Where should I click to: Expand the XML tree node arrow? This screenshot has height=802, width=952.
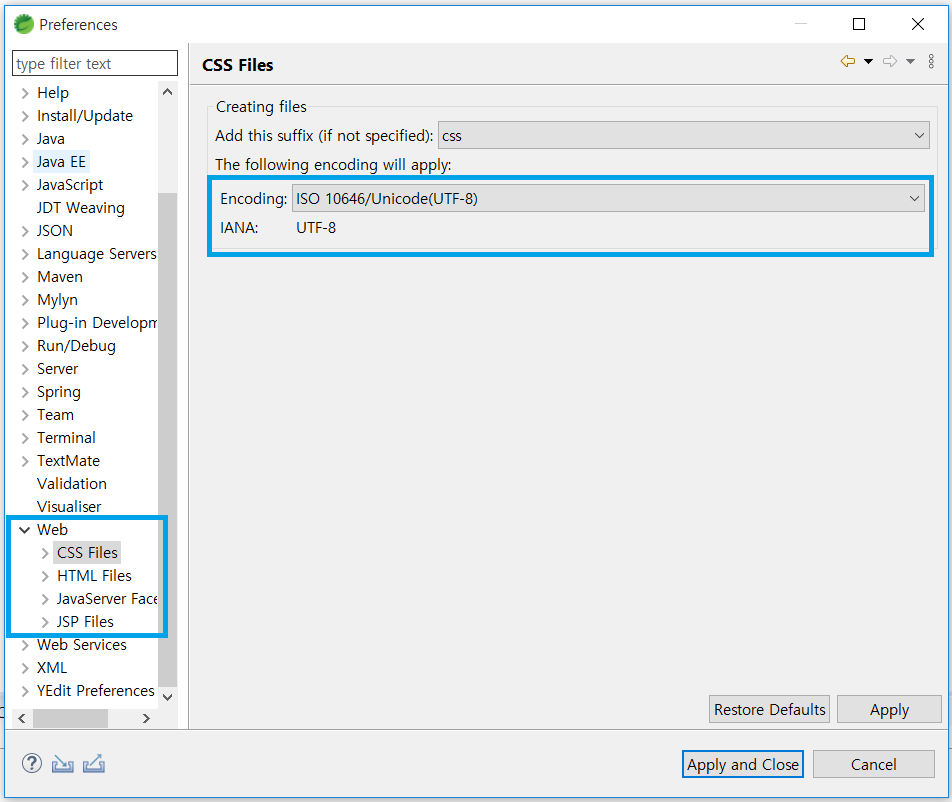click(25, 668)
